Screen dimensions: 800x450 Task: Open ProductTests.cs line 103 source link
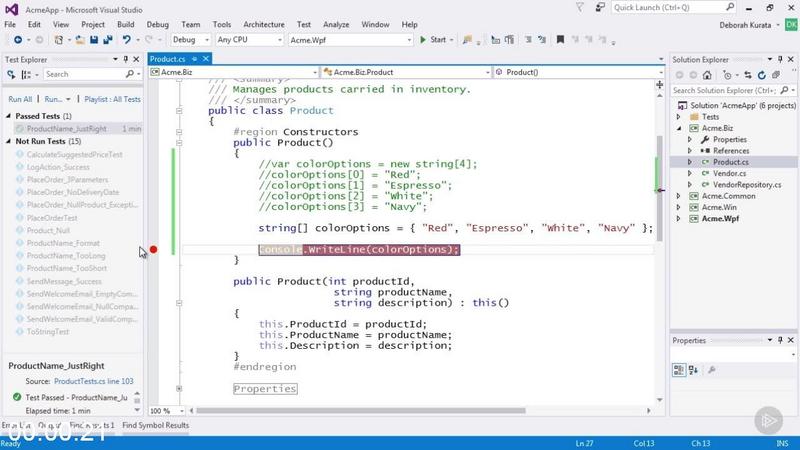93,381
